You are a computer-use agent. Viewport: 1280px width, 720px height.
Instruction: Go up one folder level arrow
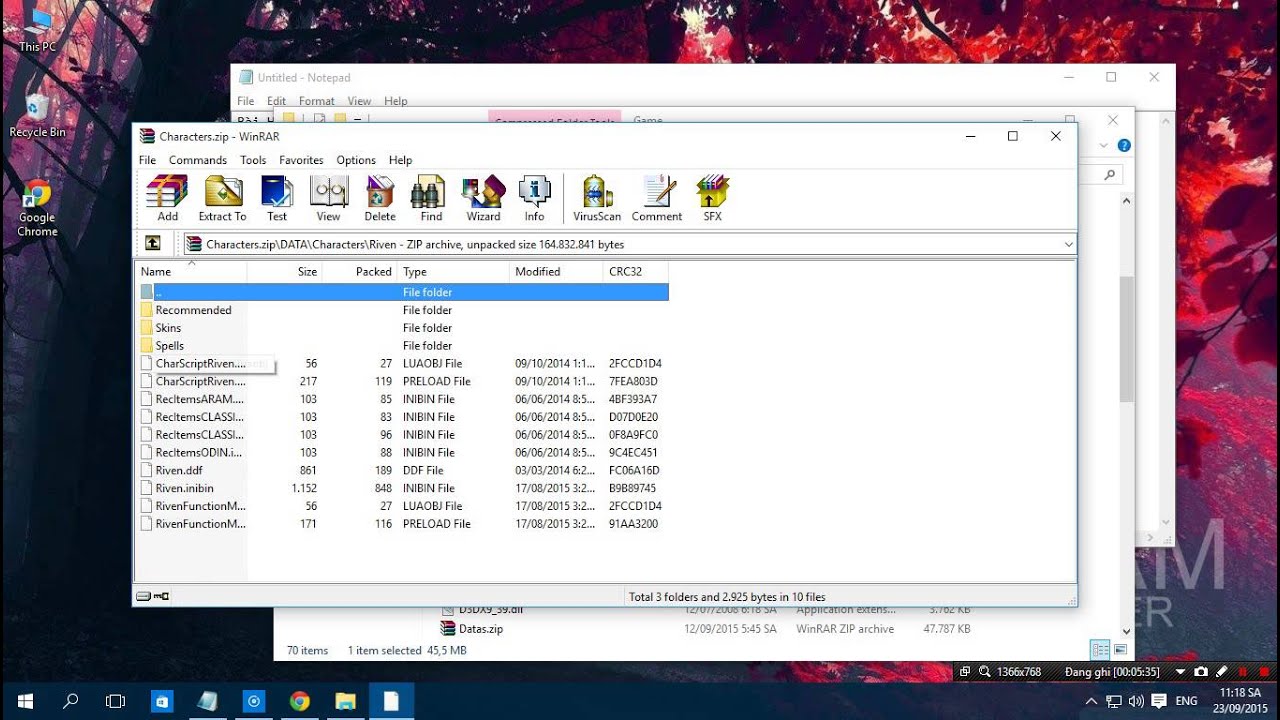coord(152,243)
